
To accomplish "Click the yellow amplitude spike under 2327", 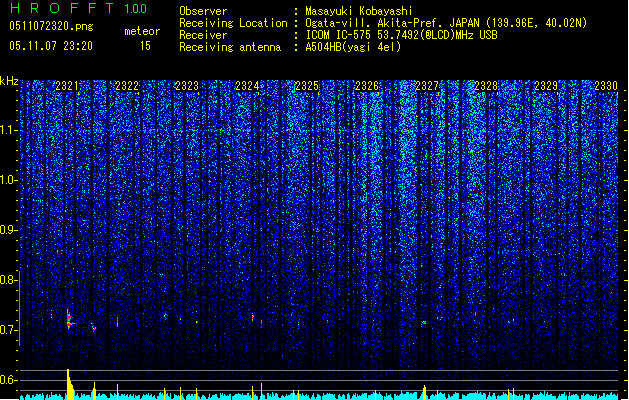I will pyautogui.click(x=424, y=392).
